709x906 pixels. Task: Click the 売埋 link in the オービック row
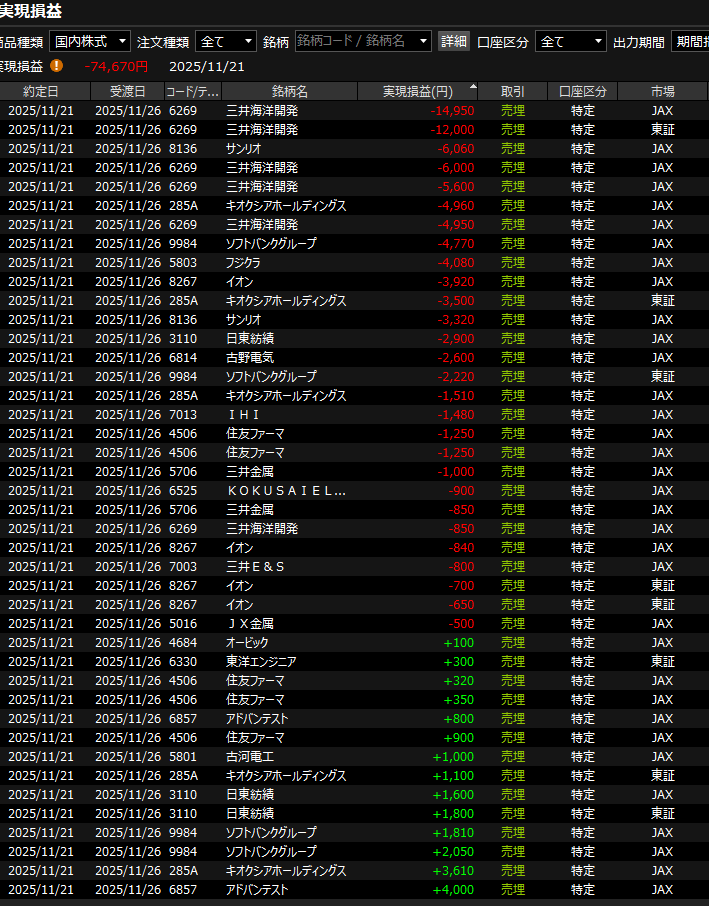[x=512, y=642]
